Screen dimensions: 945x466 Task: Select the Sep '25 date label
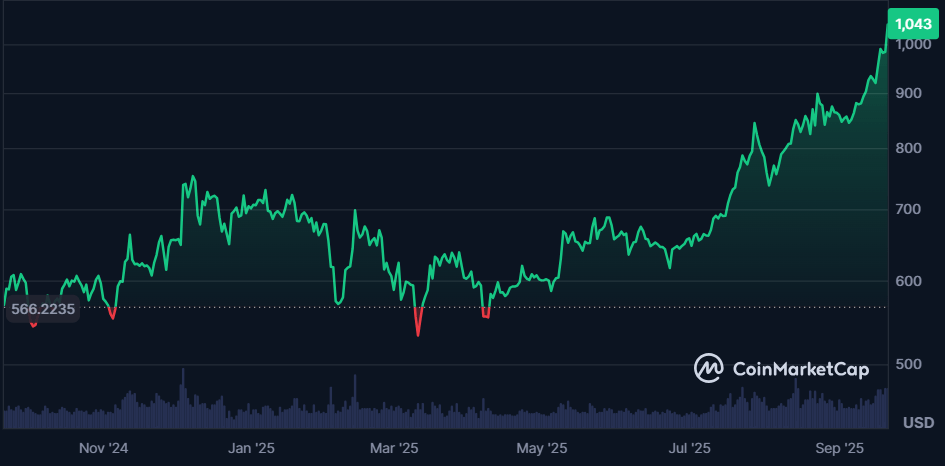(838, 447)
